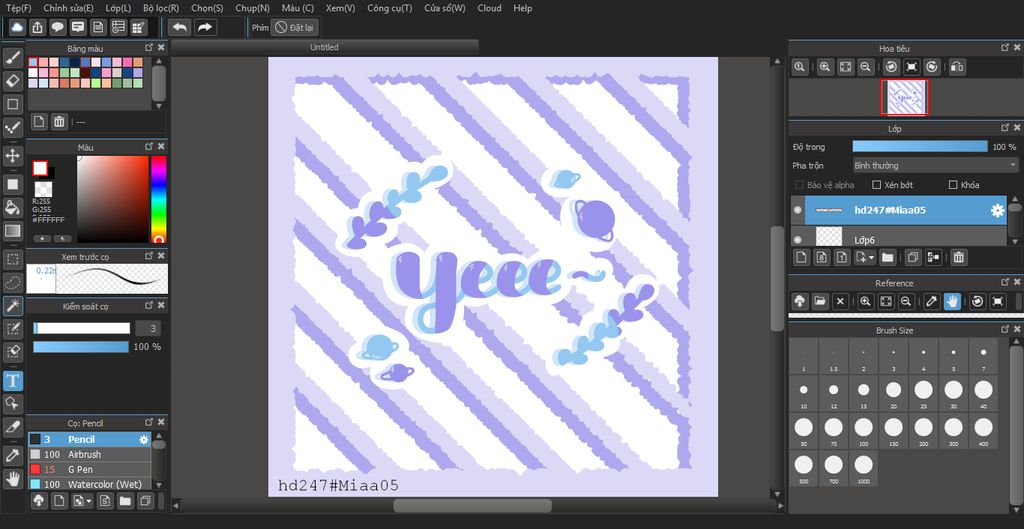Click the navigator canvas thumbnail
The image size is (1024, 529).
point(904,97)
